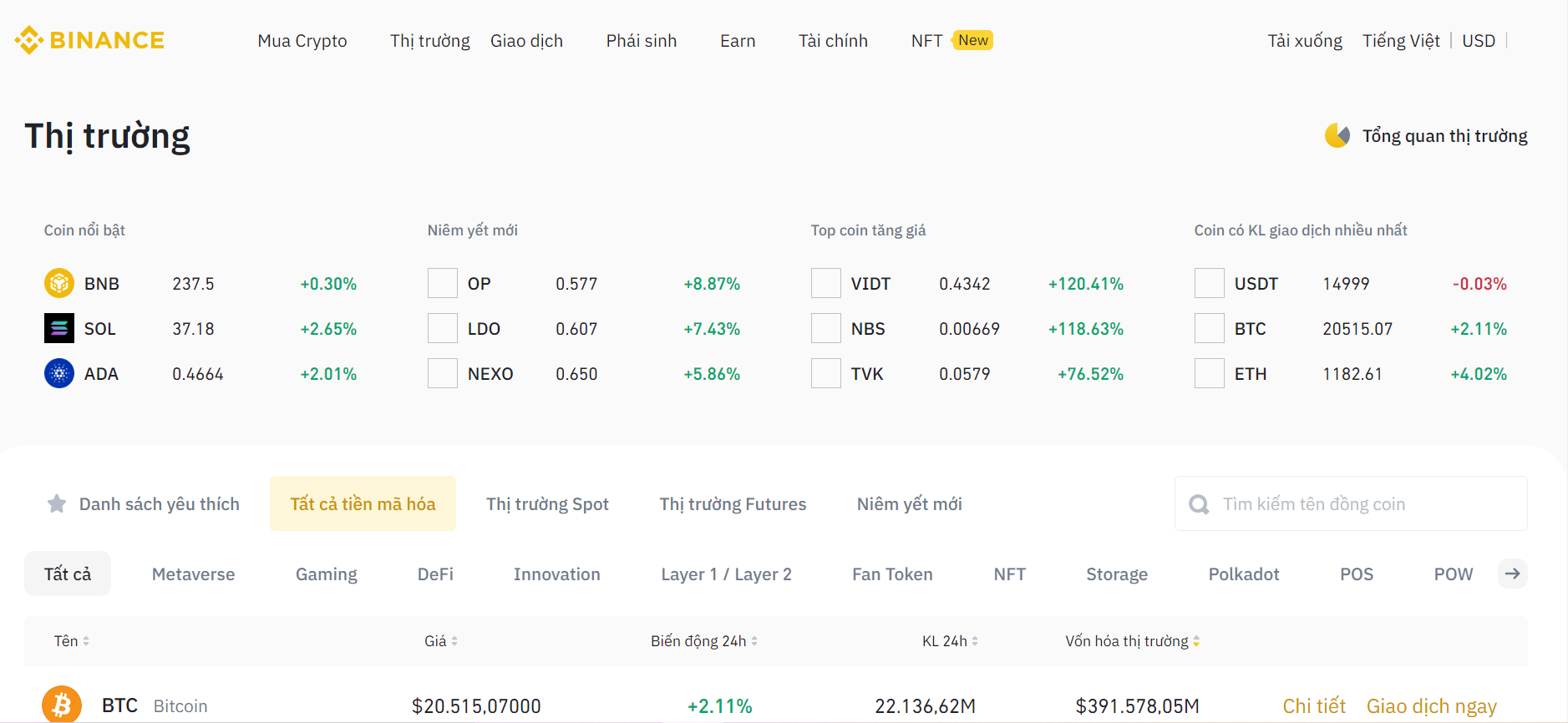Open the BNB coin icon
Screen dimensions: 1568x723
click(x=59, y=283)
